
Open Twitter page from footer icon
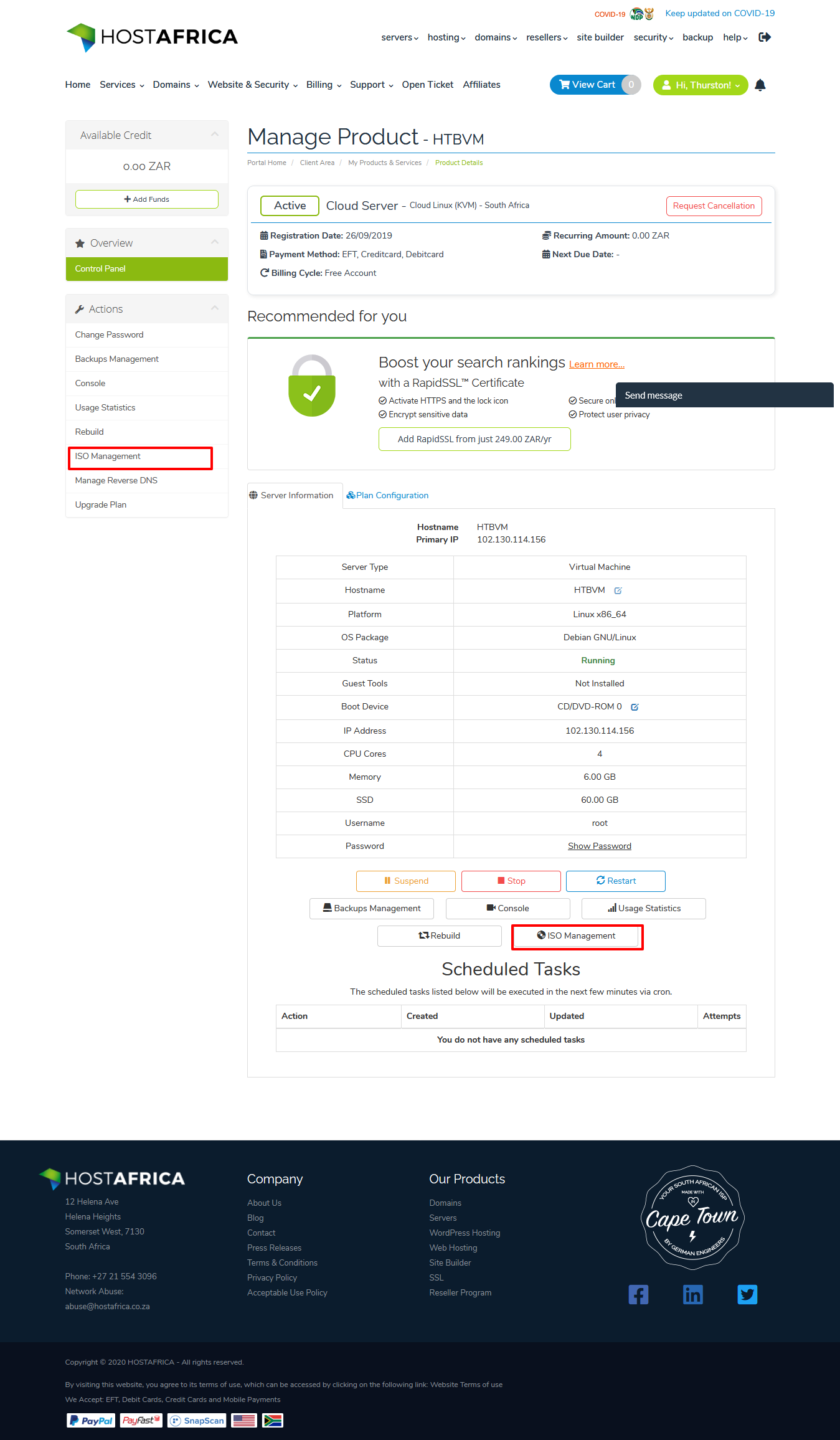(747, 1295)
